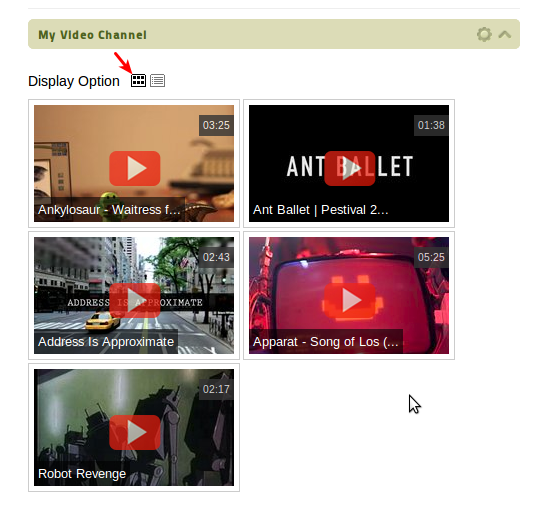Click the 02:43 duration badge
This screenshot has width=551, height=512.
(216, 257)
